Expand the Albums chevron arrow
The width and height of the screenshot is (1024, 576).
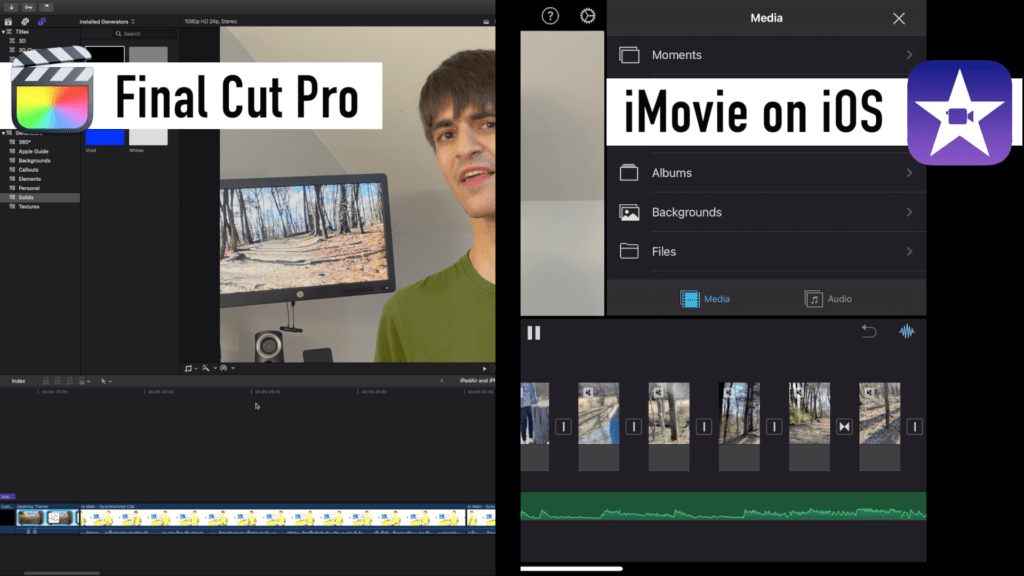[x=909, y=173]
